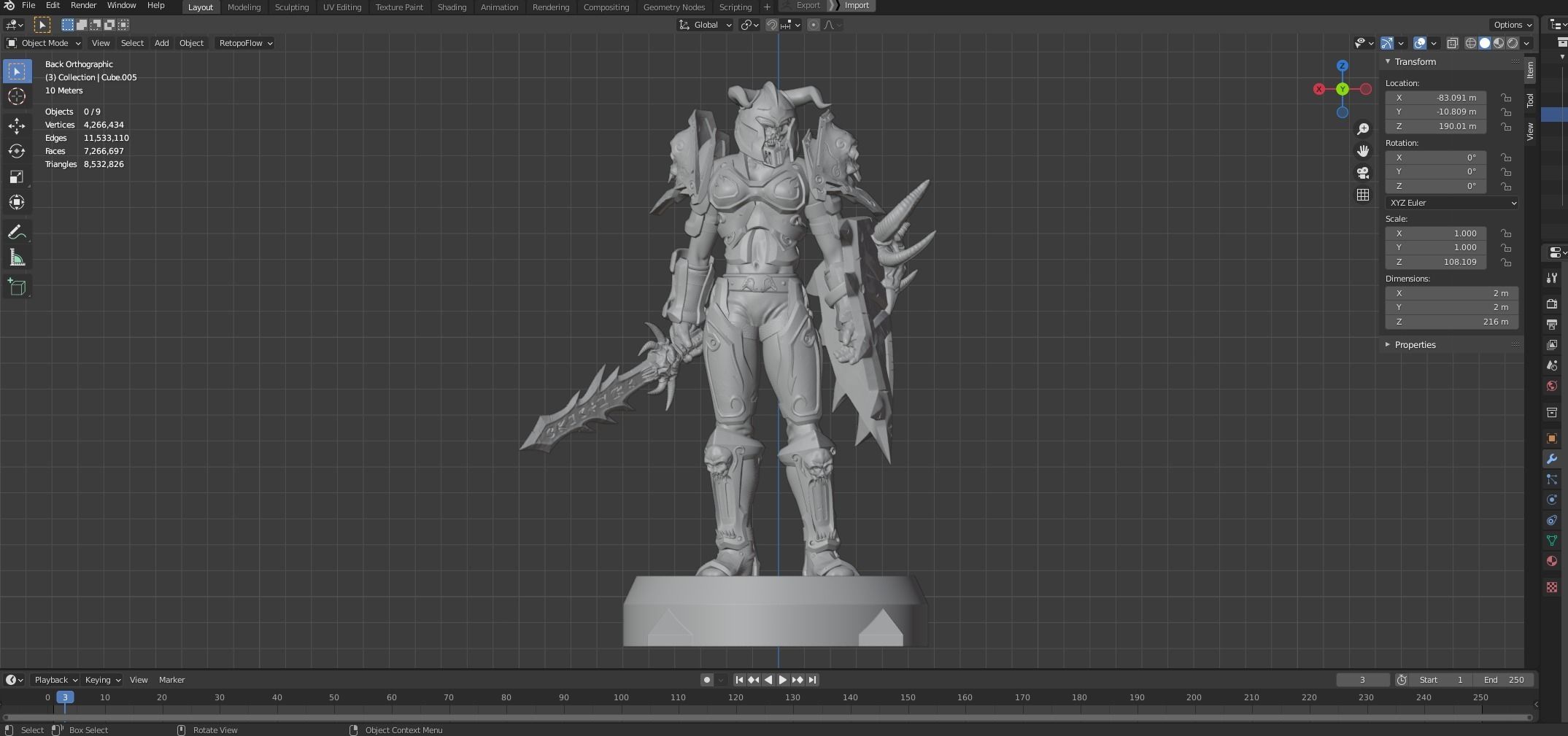Open the Physics properties tab
The width and height of the screenshot is (1568, 736).
1552,500
